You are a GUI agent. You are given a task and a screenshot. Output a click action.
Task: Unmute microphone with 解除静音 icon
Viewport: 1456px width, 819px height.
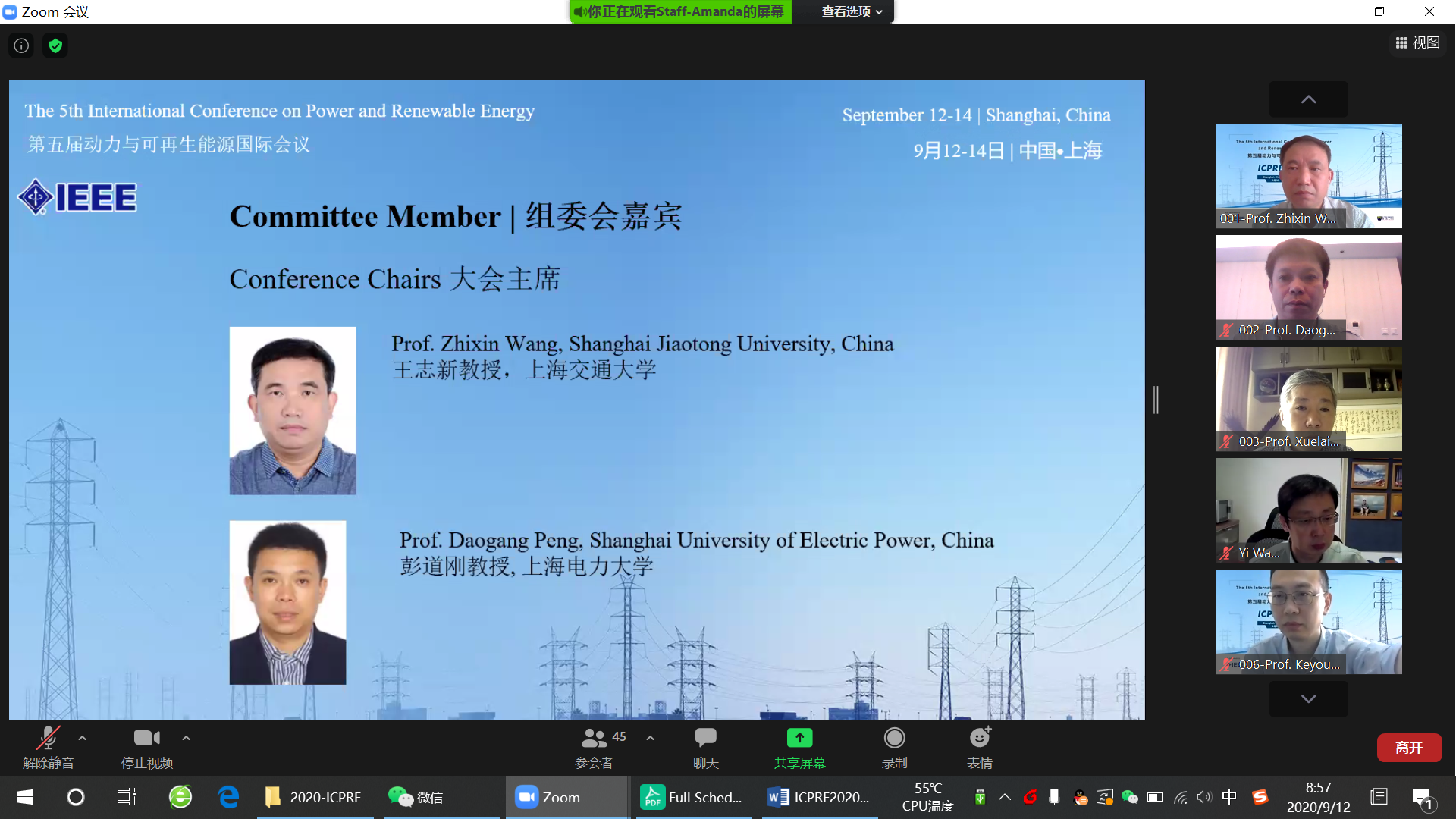click(48, 739)
